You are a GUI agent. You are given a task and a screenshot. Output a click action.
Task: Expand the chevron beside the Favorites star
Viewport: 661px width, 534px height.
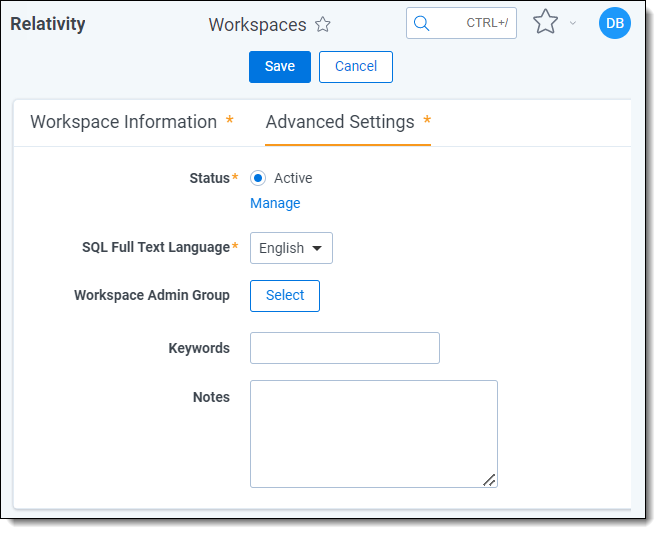coord(573,23)
